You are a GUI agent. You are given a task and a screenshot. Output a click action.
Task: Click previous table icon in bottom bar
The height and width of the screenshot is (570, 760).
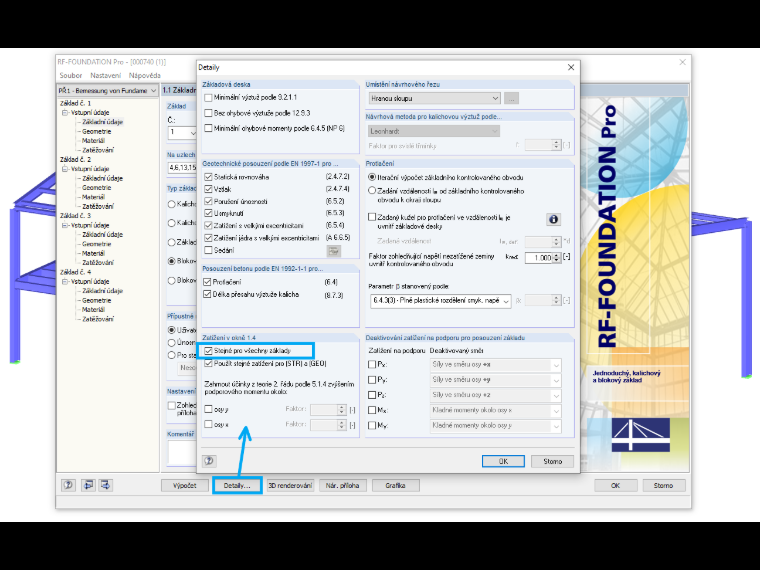pos(88,485)
